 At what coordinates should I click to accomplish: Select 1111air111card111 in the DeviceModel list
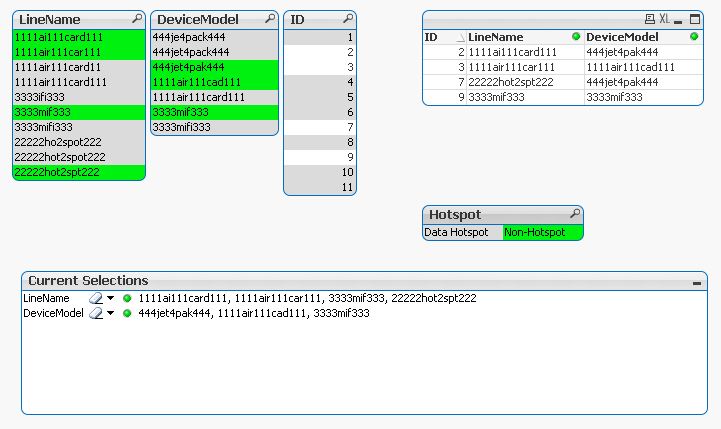[215, 97]
